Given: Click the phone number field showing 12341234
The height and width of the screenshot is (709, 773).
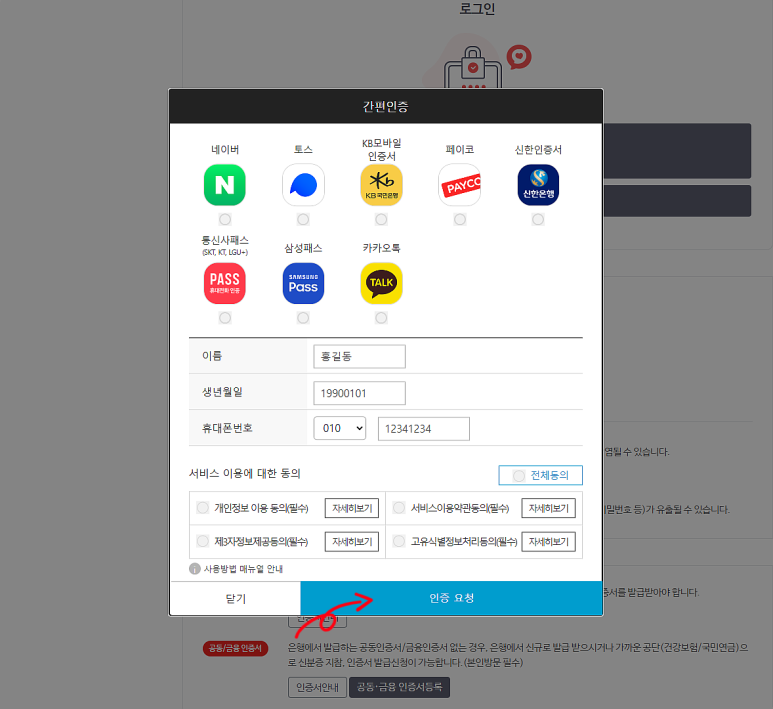Looking at the screenshot, I should 423,429.
